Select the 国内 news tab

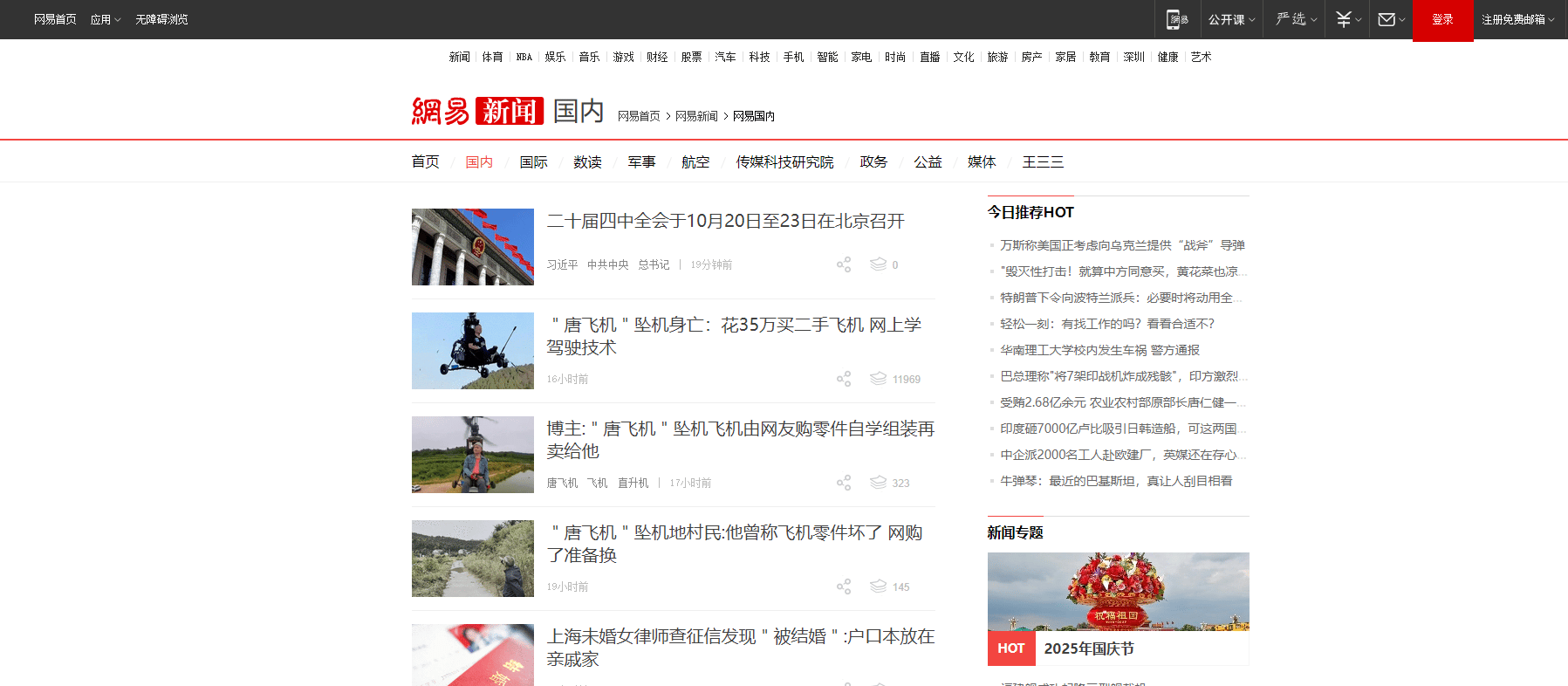click(479, 161)
